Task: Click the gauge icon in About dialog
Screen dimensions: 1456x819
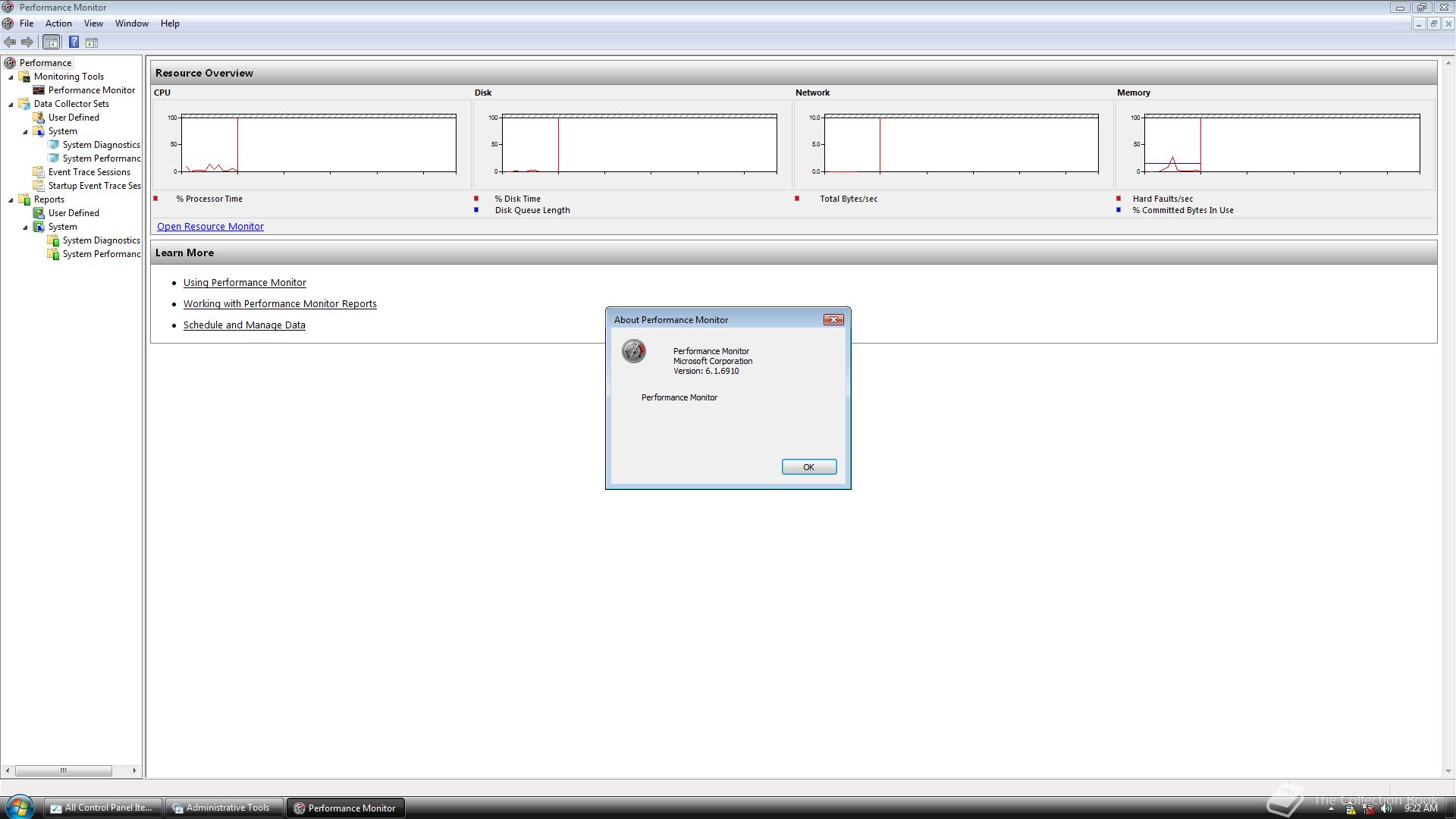Action: pos(634,351)
